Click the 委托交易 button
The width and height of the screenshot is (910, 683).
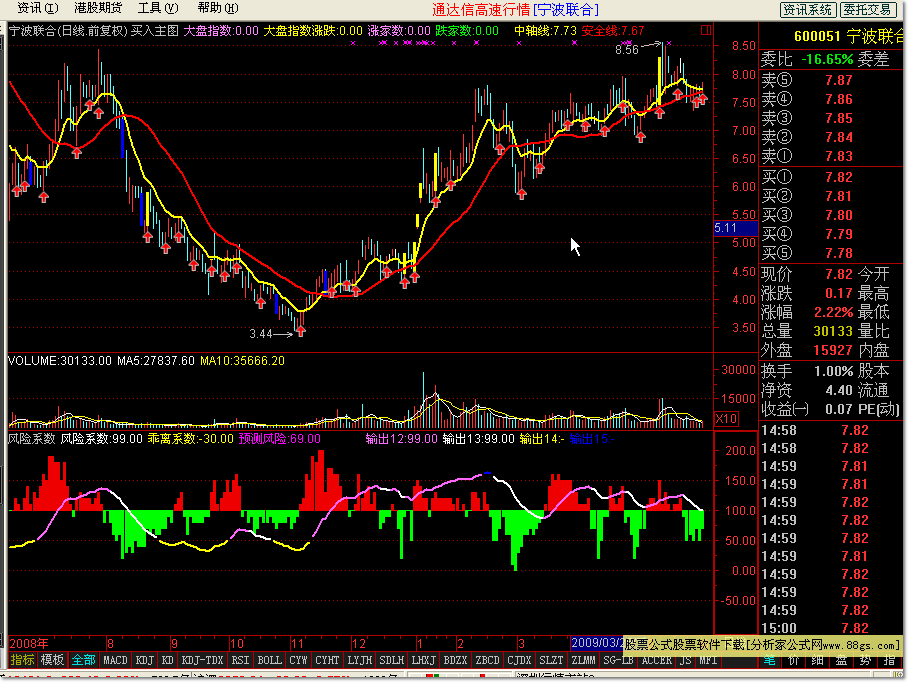(867, 9)
